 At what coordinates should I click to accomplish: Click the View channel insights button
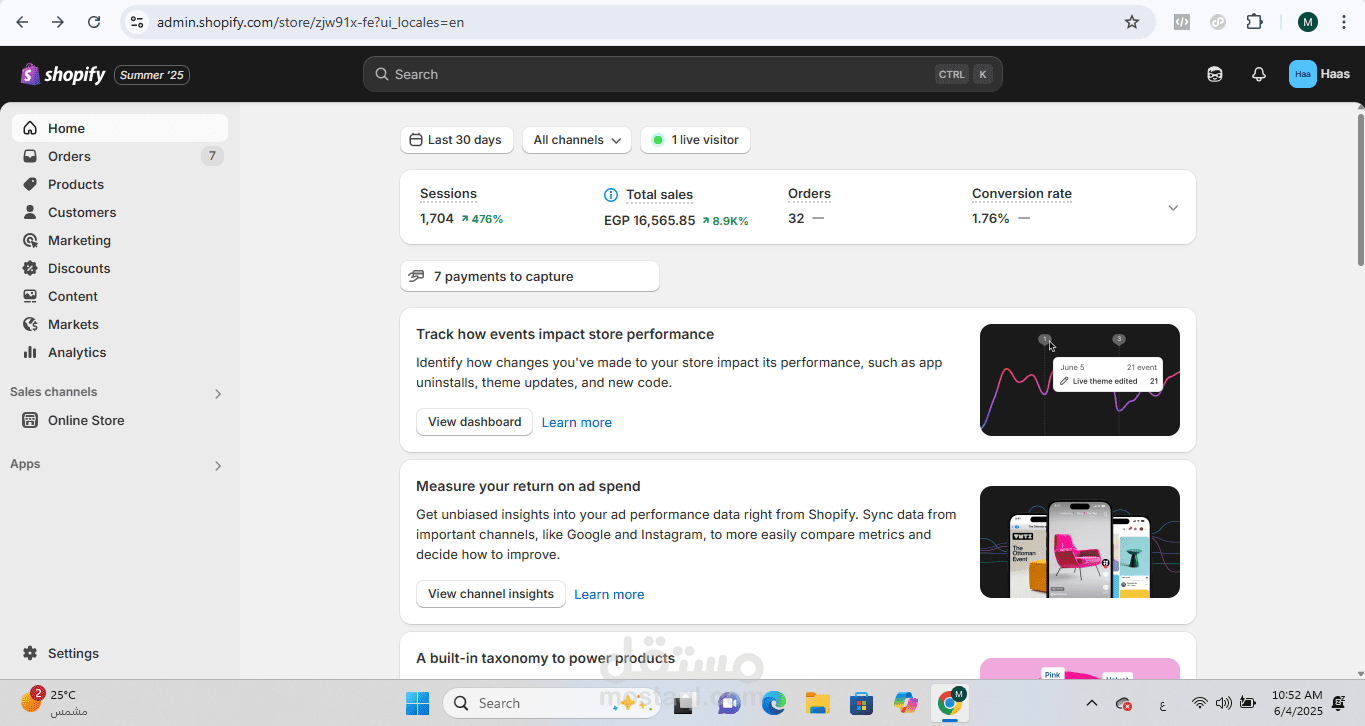pyautogui.click(x=491, y=594)
